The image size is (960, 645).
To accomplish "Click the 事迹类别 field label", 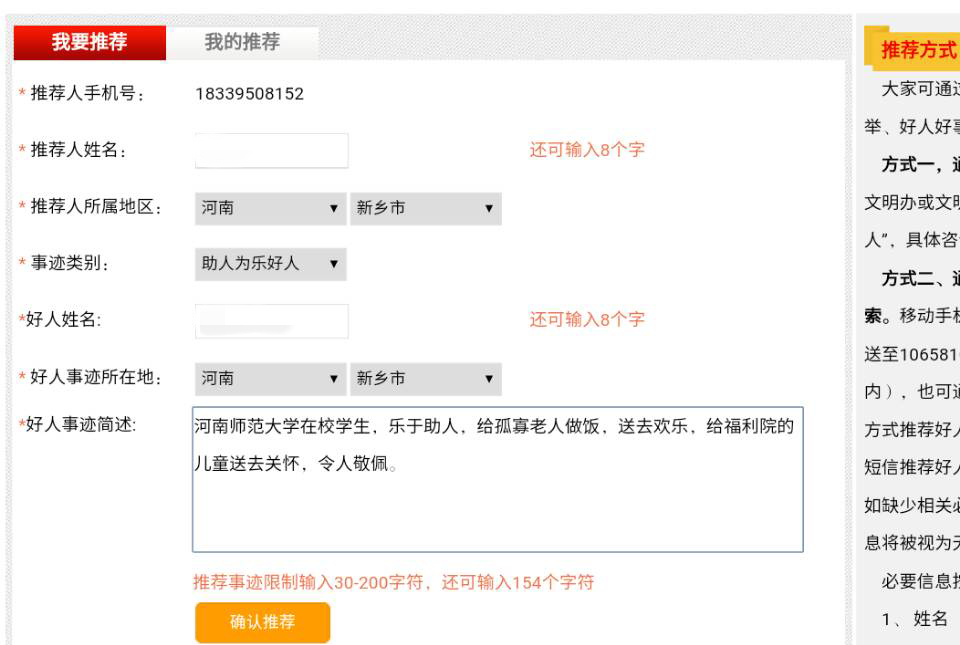I will [x=70, y=264].
